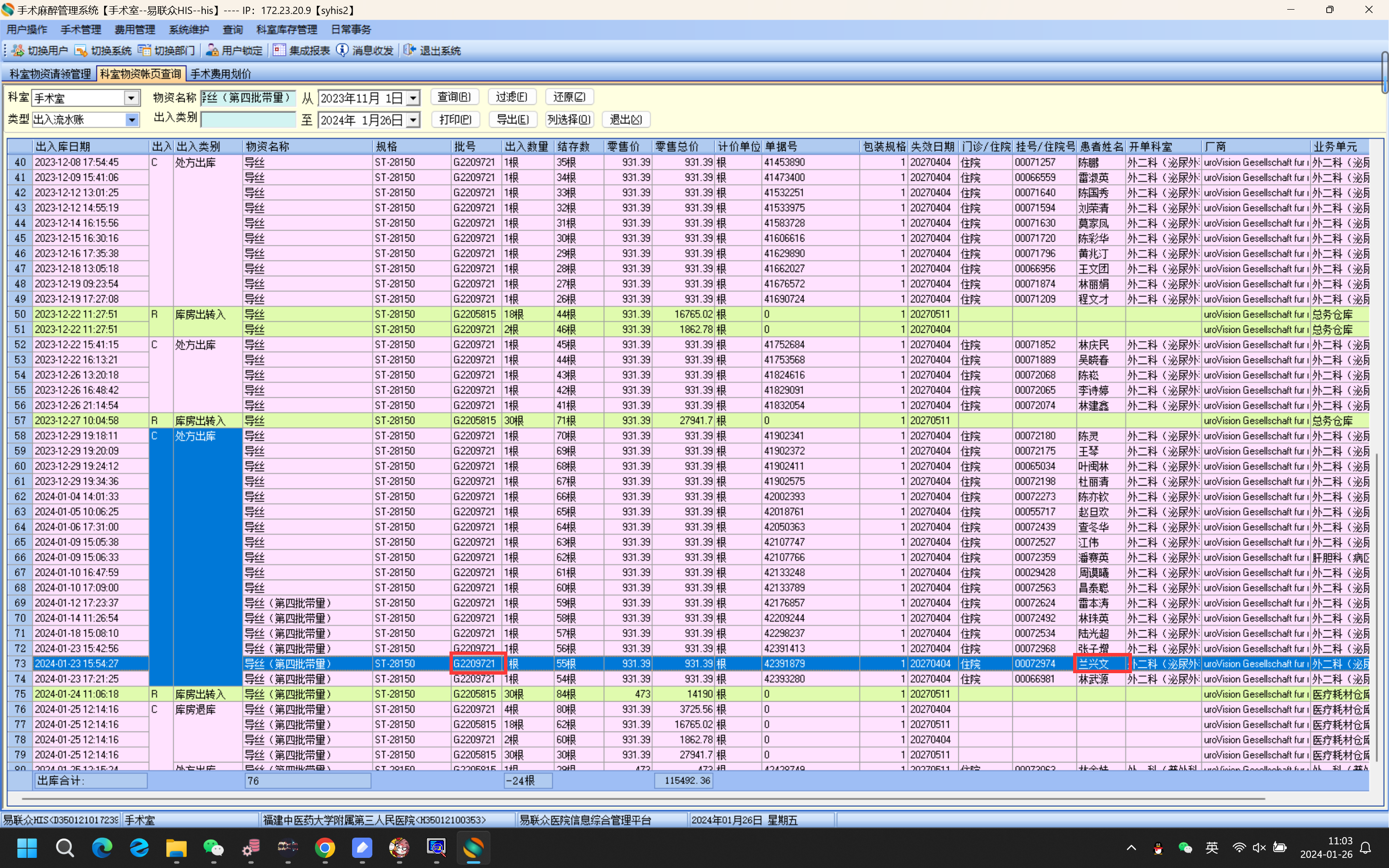Open 消息收发 messaging icon
Screen dimensions: 1389x868
coord(342,51)
